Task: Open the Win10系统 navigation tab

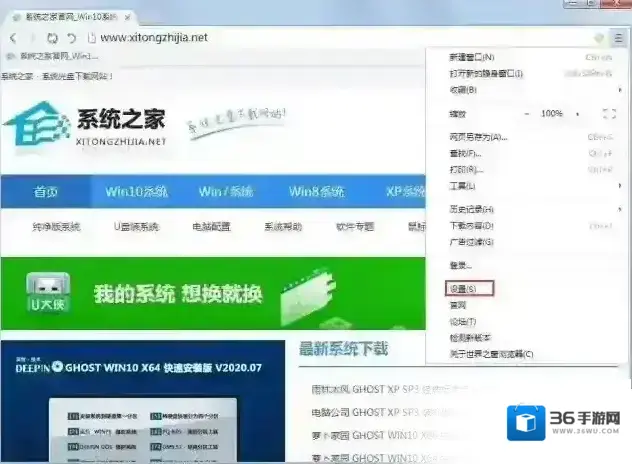Action: [137, 191]
